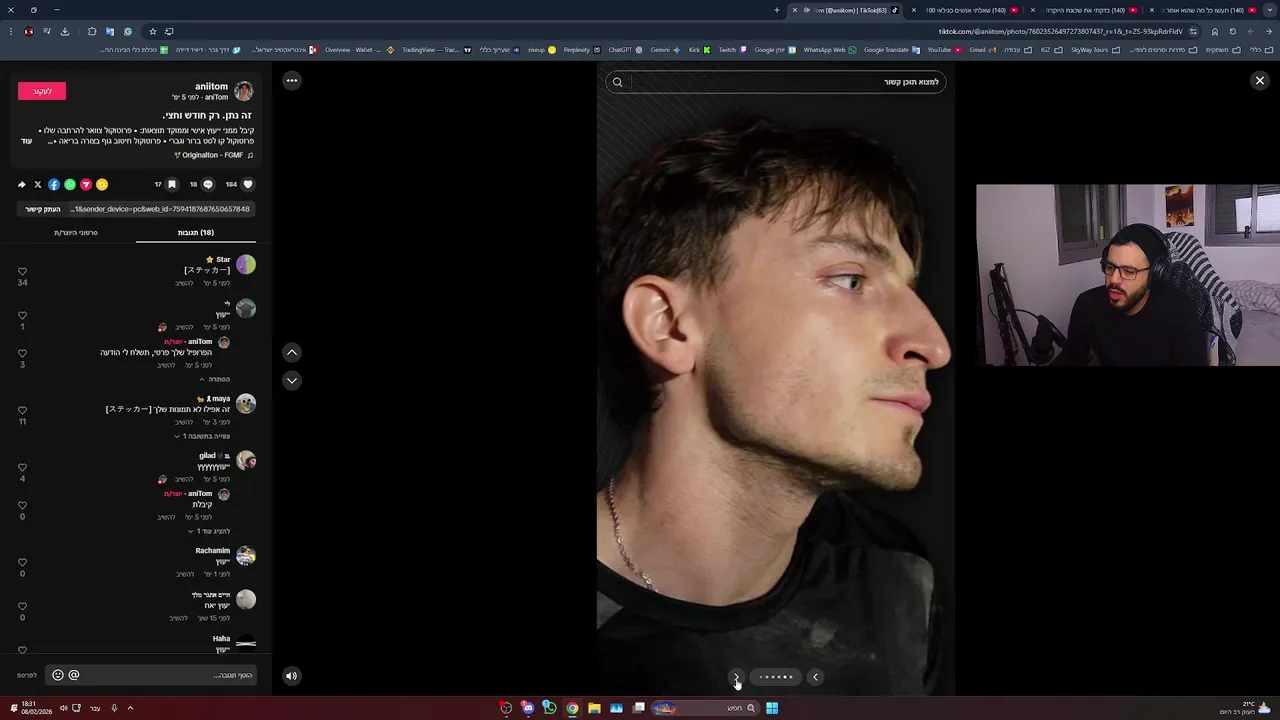Open the YouTube bookmark in the bookmarks bar
The width and height of the screenshot is (1280, 720).
pyautogui.click(x=944, y=50)
